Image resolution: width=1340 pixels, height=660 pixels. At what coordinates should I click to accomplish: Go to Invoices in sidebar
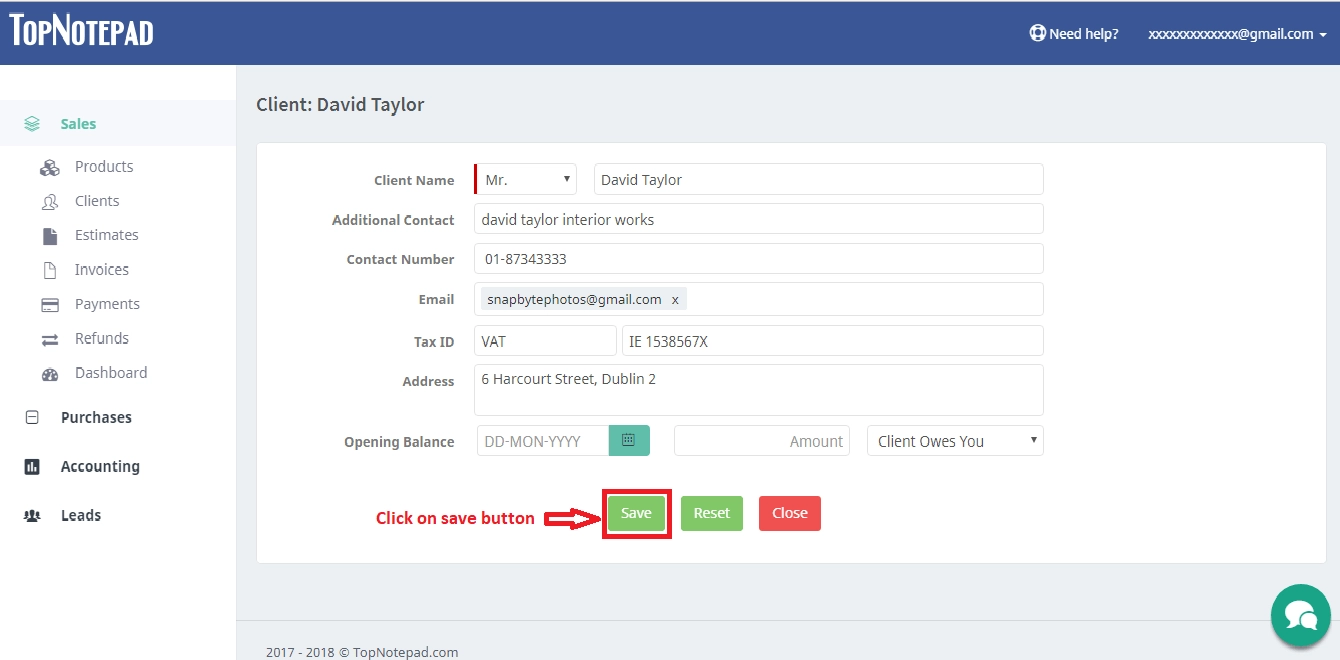point(102,270)
